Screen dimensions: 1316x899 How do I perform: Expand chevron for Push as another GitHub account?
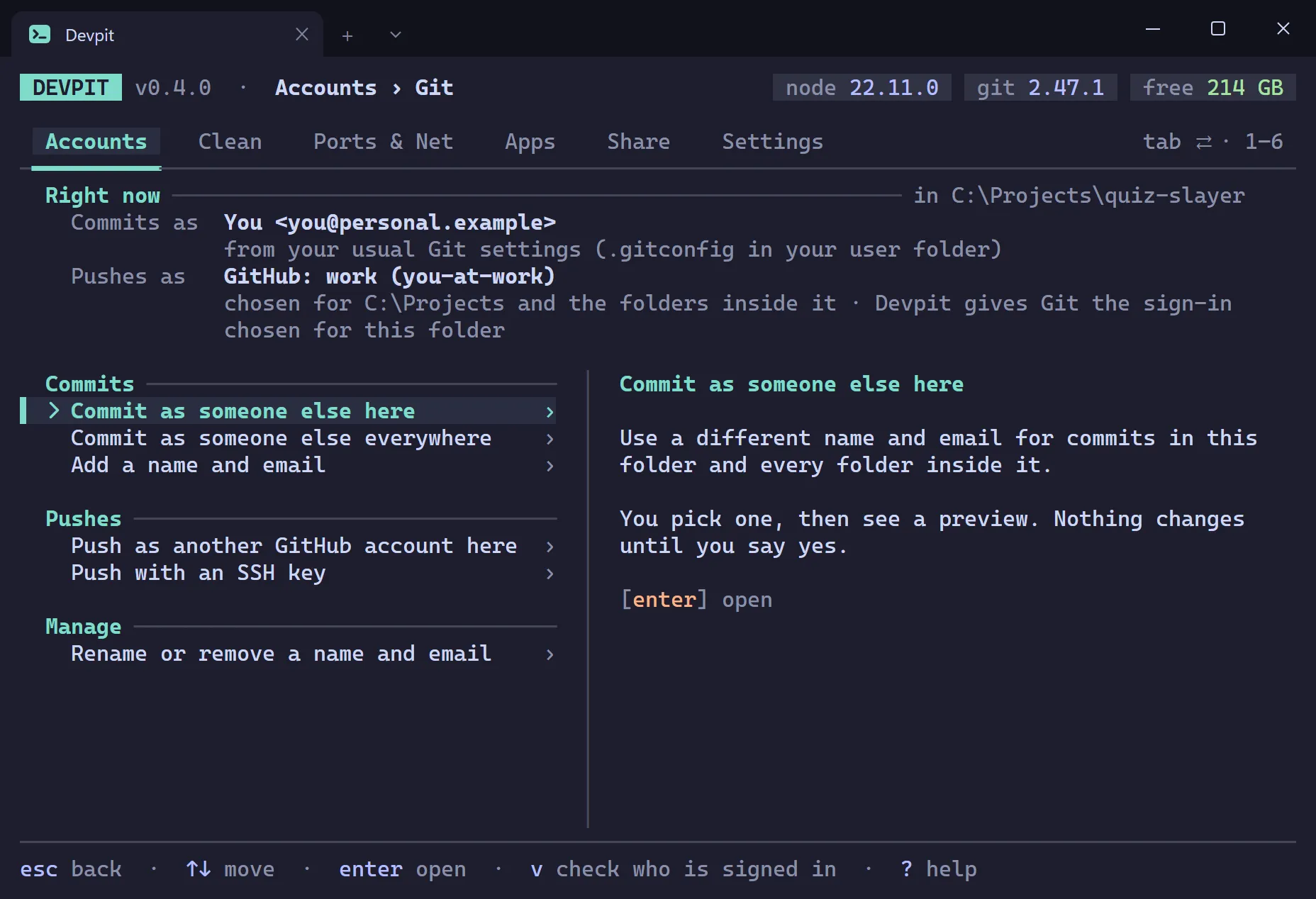550,547
